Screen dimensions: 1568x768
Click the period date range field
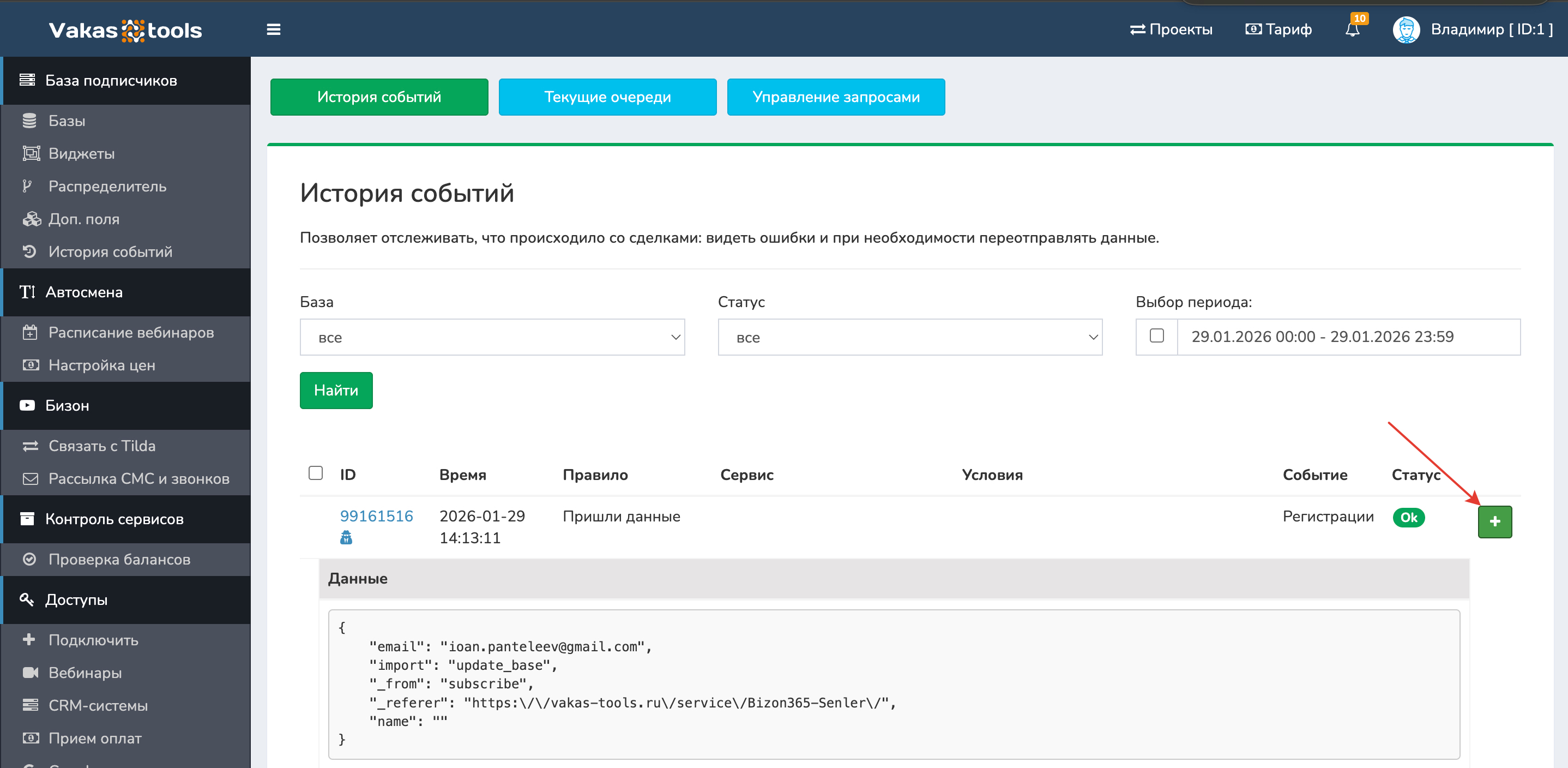click(1348, 337)
